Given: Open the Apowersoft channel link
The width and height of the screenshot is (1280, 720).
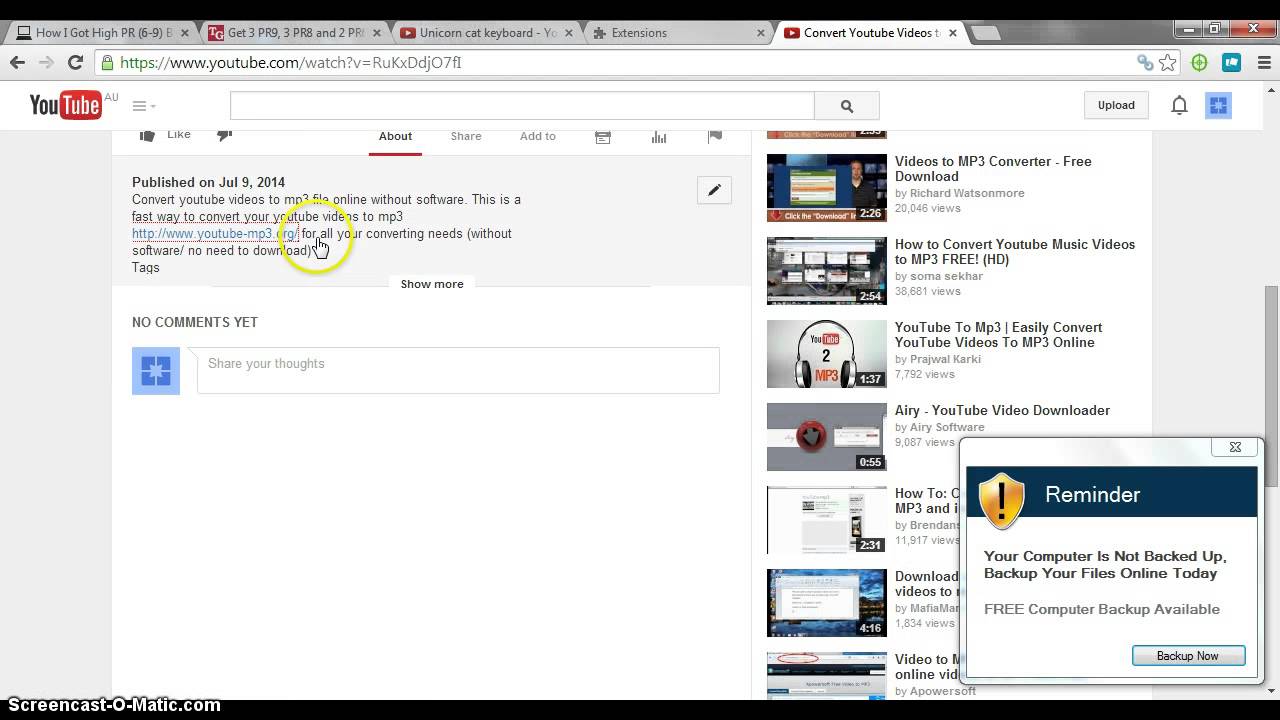Looking at the screenshot, I should pyautogui.click(x=943, y=691).
